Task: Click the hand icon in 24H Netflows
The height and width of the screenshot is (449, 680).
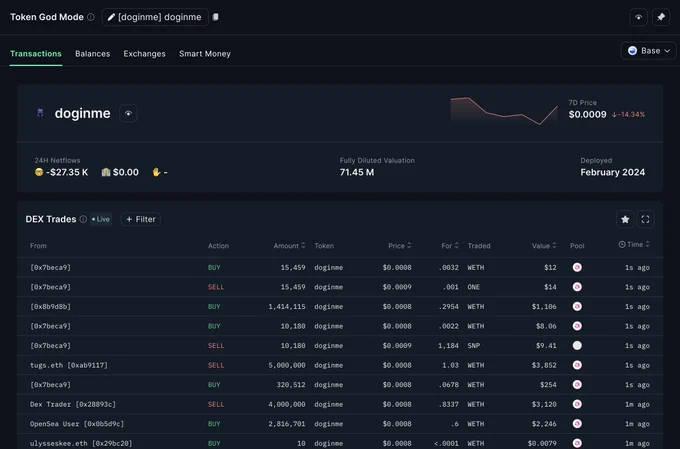Action: [156, 173]
